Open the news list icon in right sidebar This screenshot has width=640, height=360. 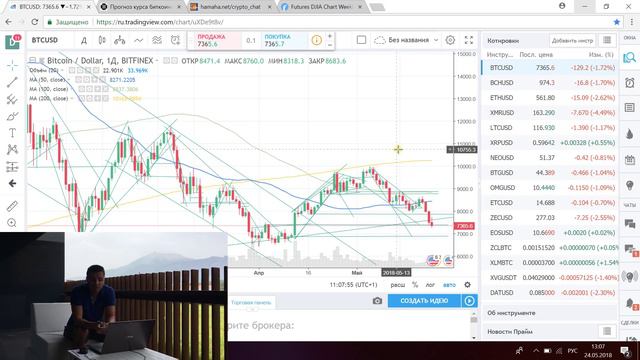tap(629, 108)
